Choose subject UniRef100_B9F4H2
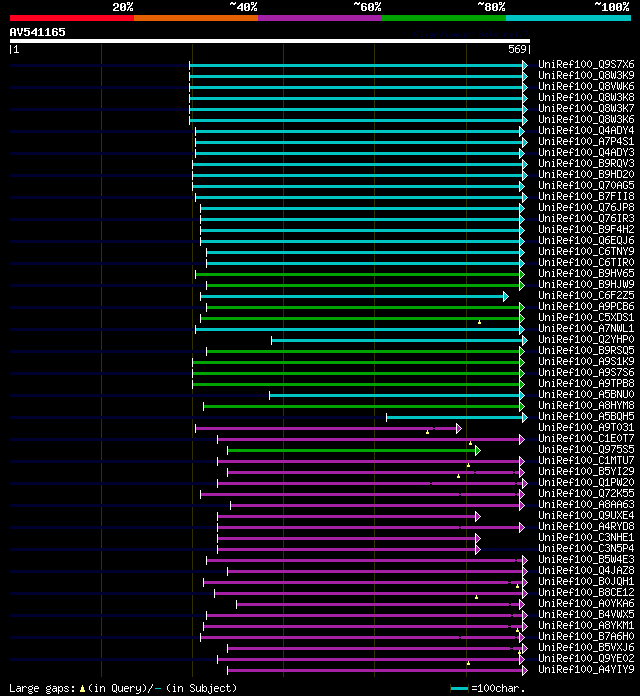 click(586, 229)
